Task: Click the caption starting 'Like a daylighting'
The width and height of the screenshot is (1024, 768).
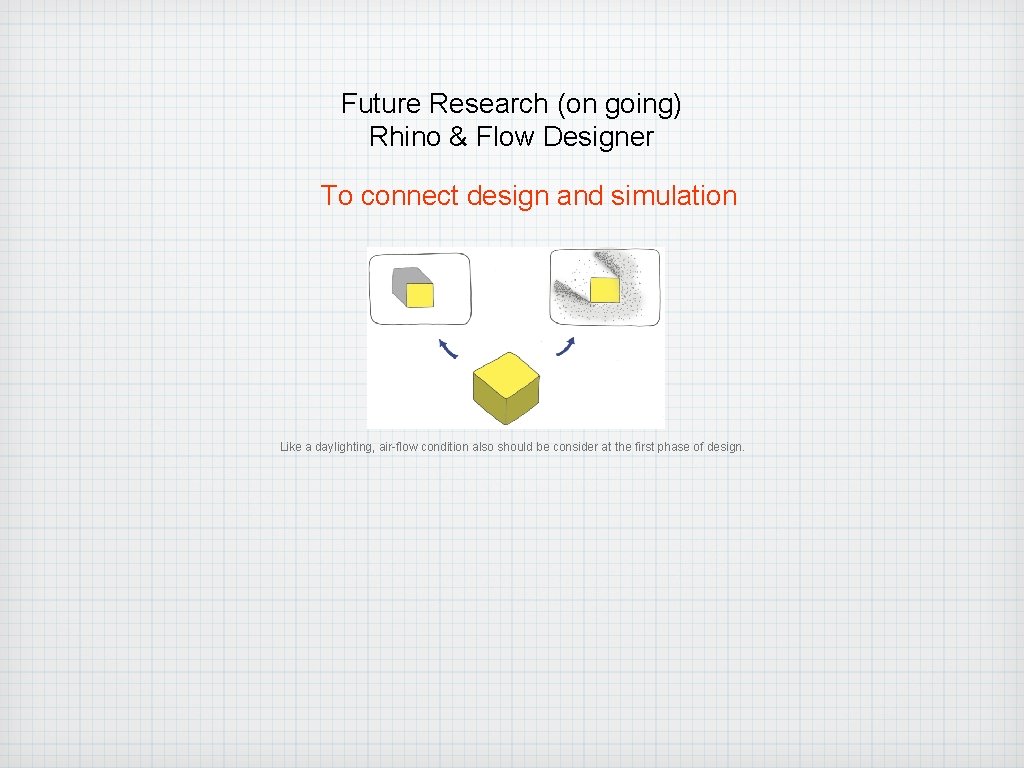Action: coord(512,447)
